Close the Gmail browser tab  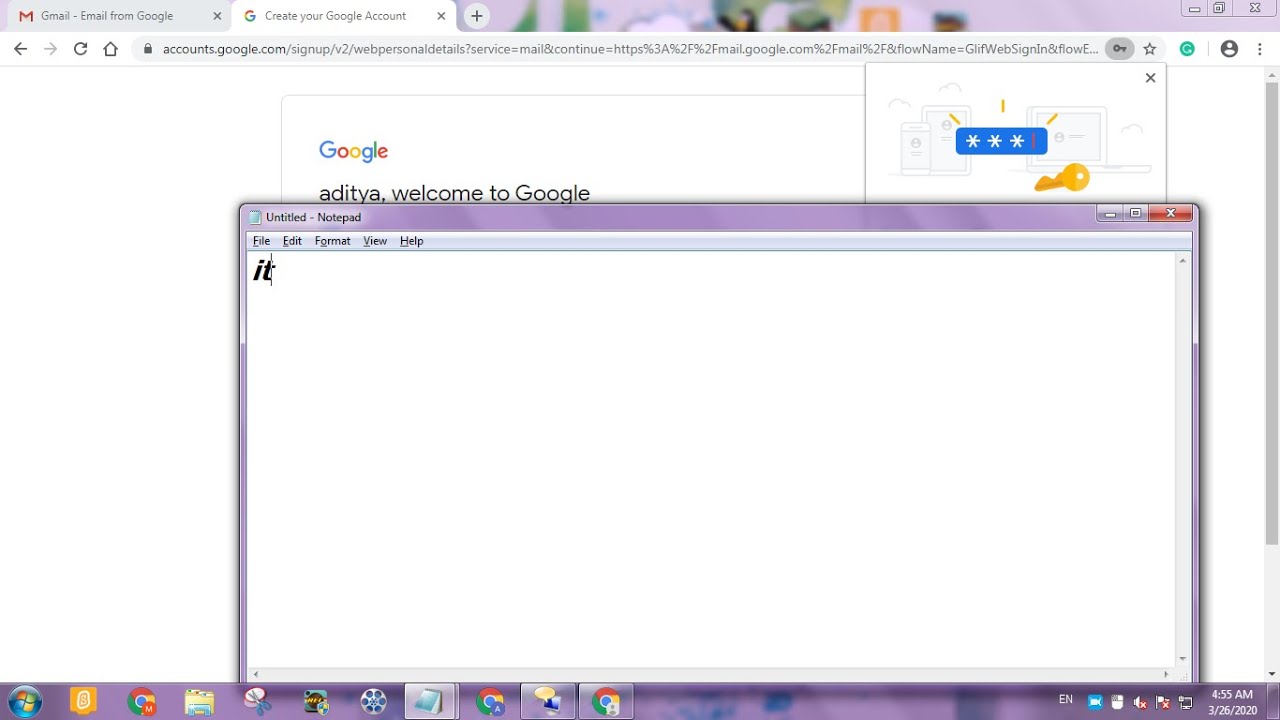(x=217, y=16)
